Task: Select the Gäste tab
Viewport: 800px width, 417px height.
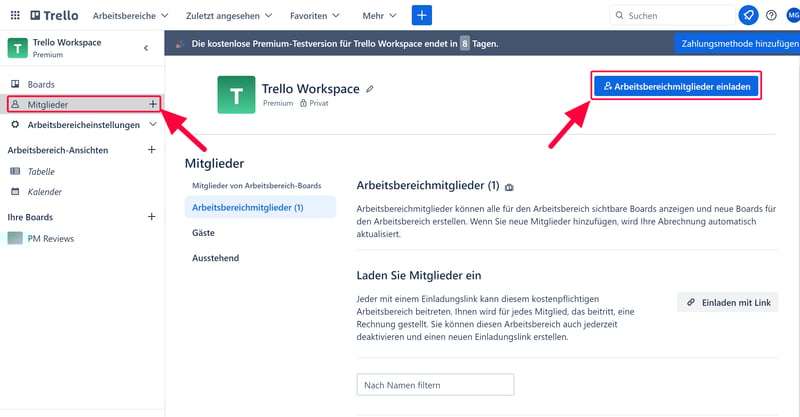Action: [204, 233]
